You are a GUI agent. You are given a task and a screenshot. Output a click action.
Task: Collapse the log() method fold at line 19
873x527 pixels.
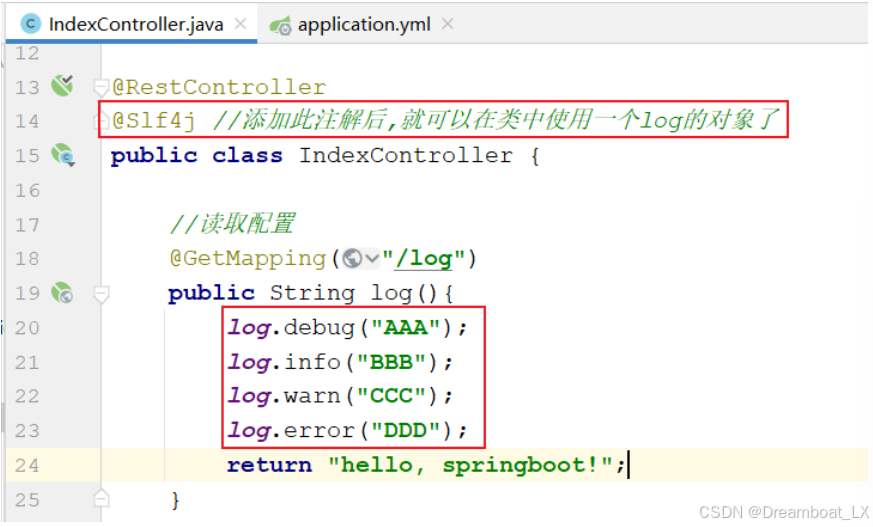101,294
